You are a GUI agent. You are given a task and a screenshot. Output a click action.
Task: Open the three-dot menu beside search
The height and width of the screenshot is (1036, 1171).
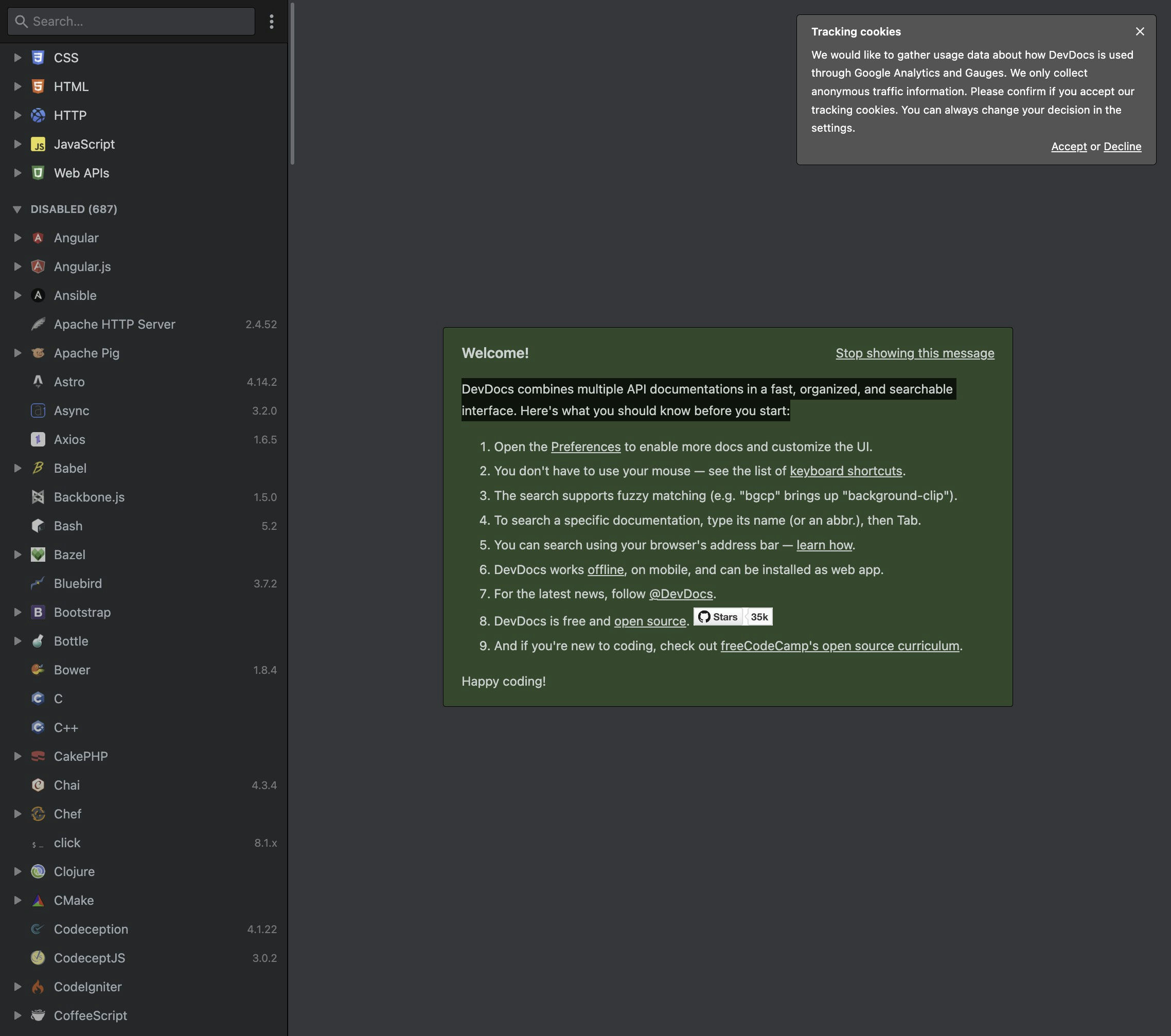pyautogui.click(x=272, y=22)
